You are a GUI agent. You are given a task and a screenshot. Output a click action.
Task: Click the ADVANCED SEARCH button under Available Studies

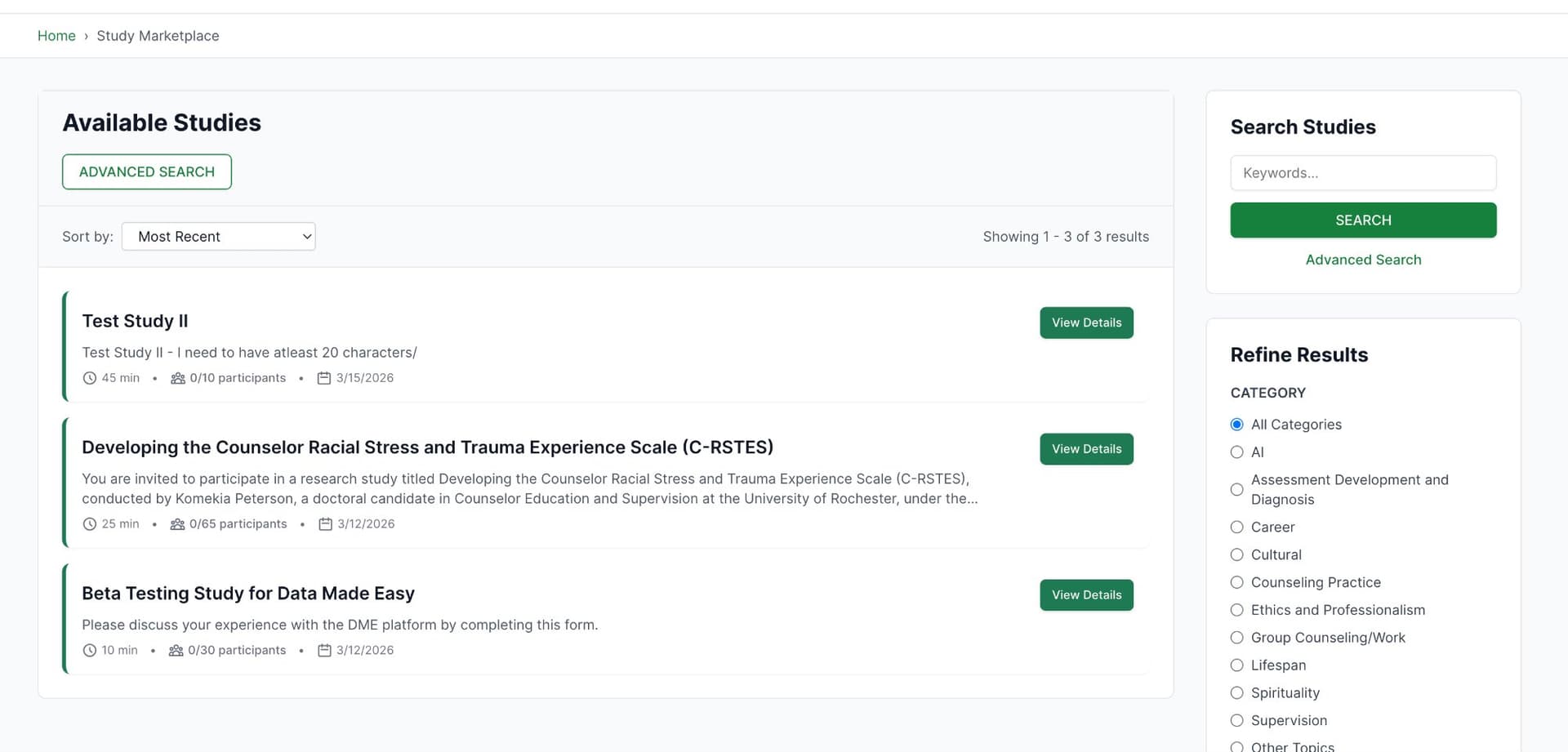[147, 171]
